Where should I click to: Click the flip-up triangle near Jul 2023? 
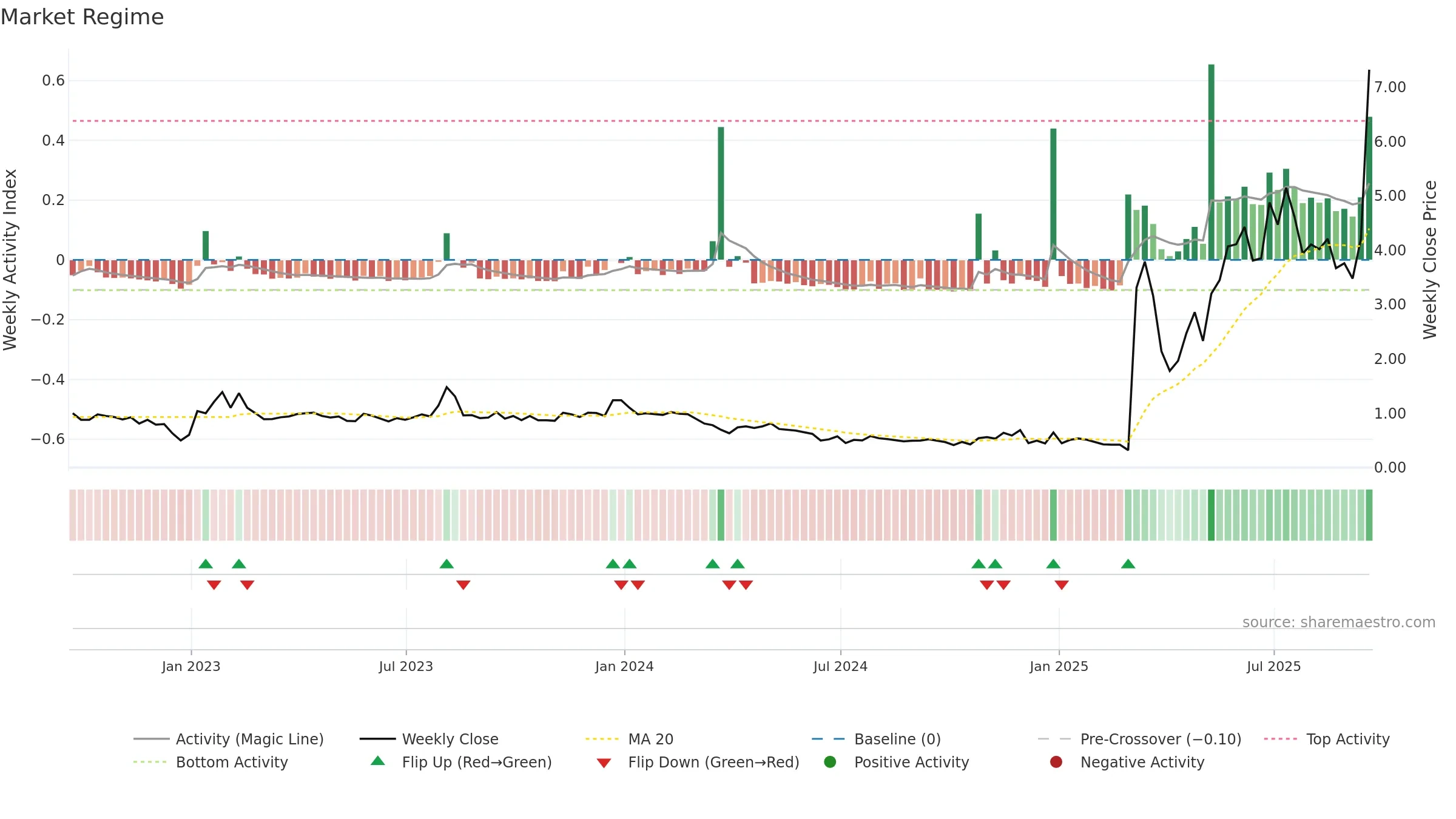click(447, 564)
